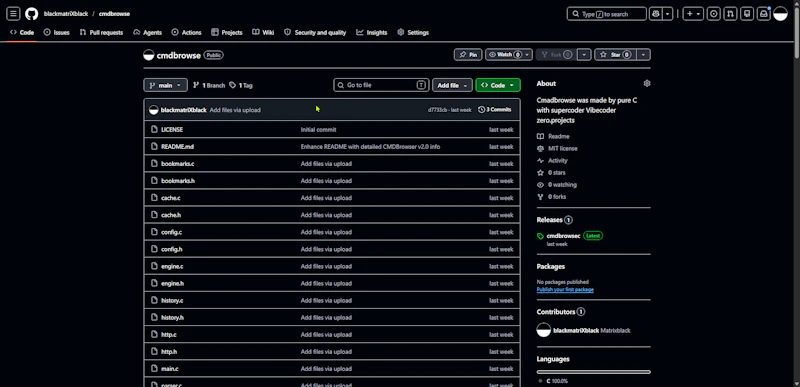This screenshot has width=800, height=387.
Task: Click the commit author avatar blackmatri0Xblack
Action: pos(154,110)
